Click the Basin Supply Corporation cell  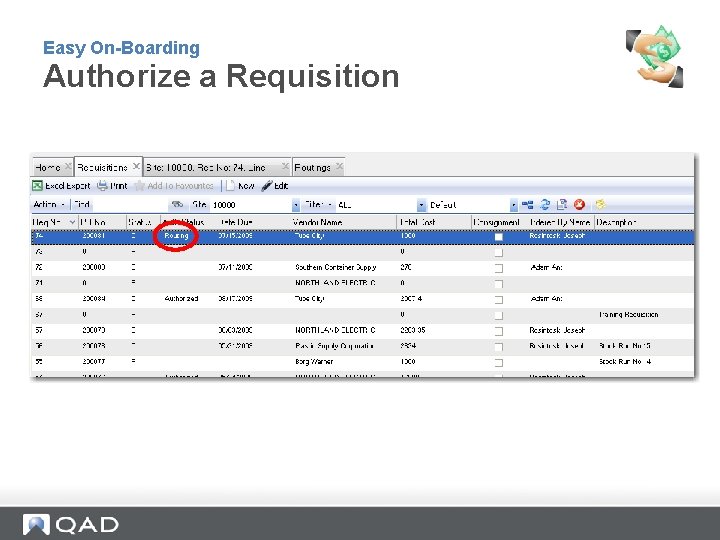pos(334,346)
